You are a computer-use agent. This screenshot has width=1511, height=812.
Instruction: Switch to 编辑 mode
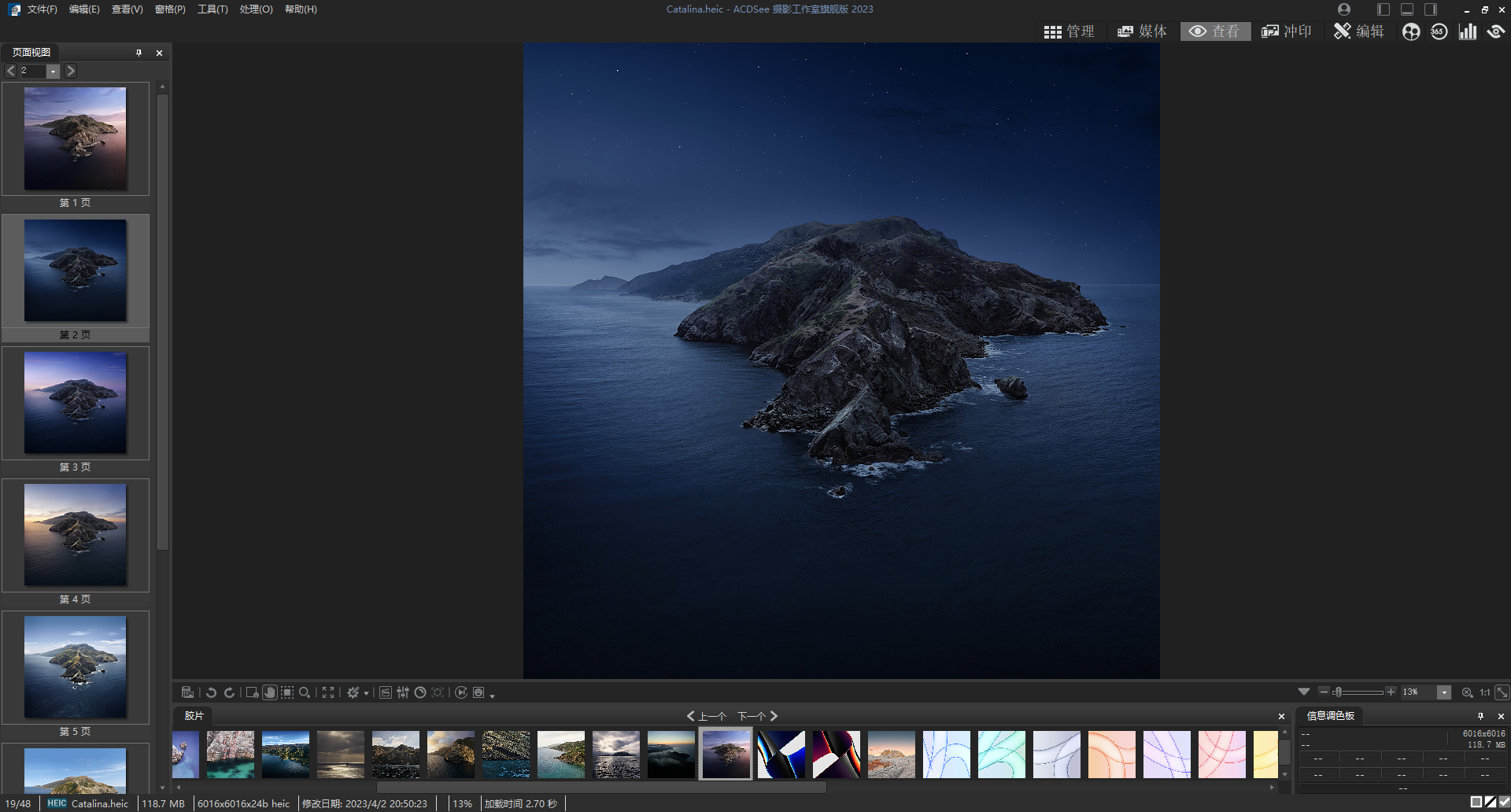[x=1358, y=31]
